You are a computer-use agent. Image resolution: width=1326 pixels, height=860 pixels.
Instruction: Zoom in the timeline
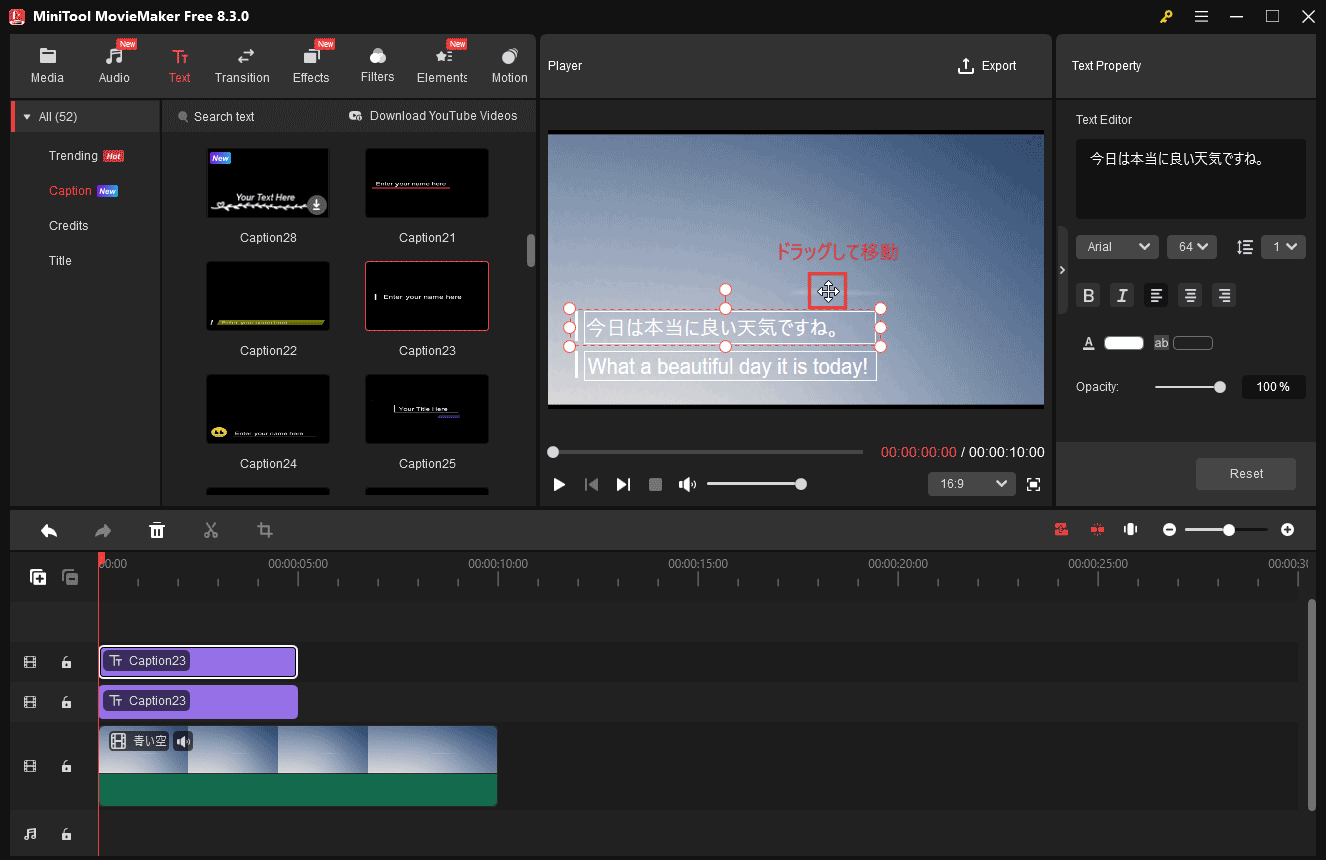[1287, 530]
